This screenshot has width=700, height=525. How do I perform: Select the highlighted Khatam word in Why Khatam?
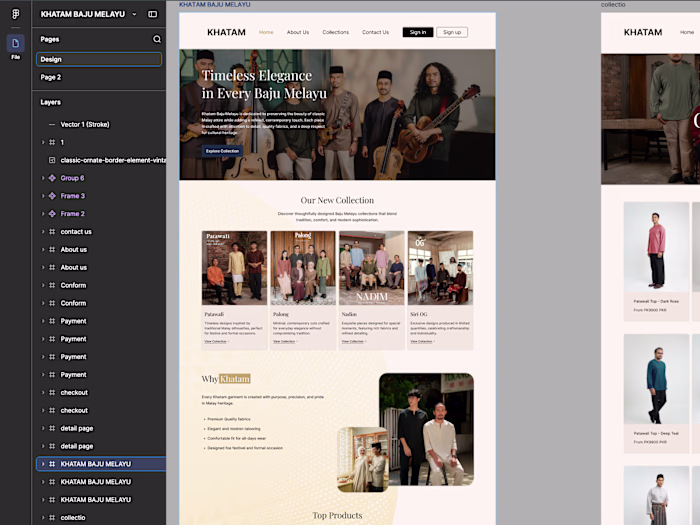(235, 379)
